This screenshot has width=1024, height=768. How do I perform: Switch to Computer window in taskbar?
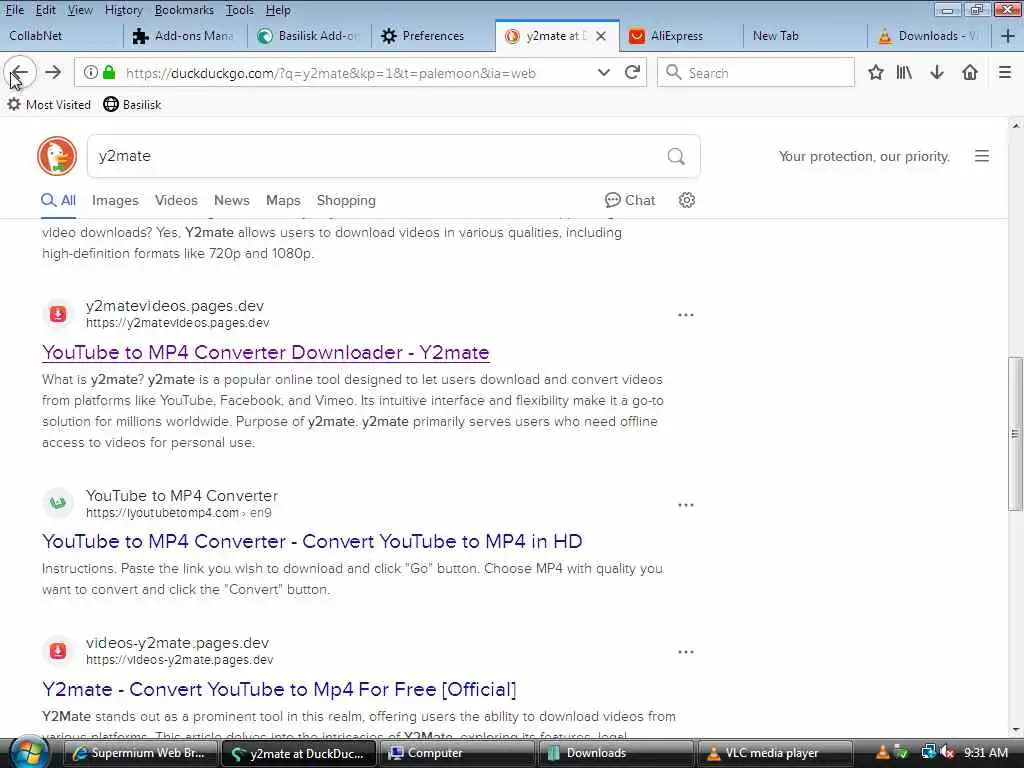[456, 754]
